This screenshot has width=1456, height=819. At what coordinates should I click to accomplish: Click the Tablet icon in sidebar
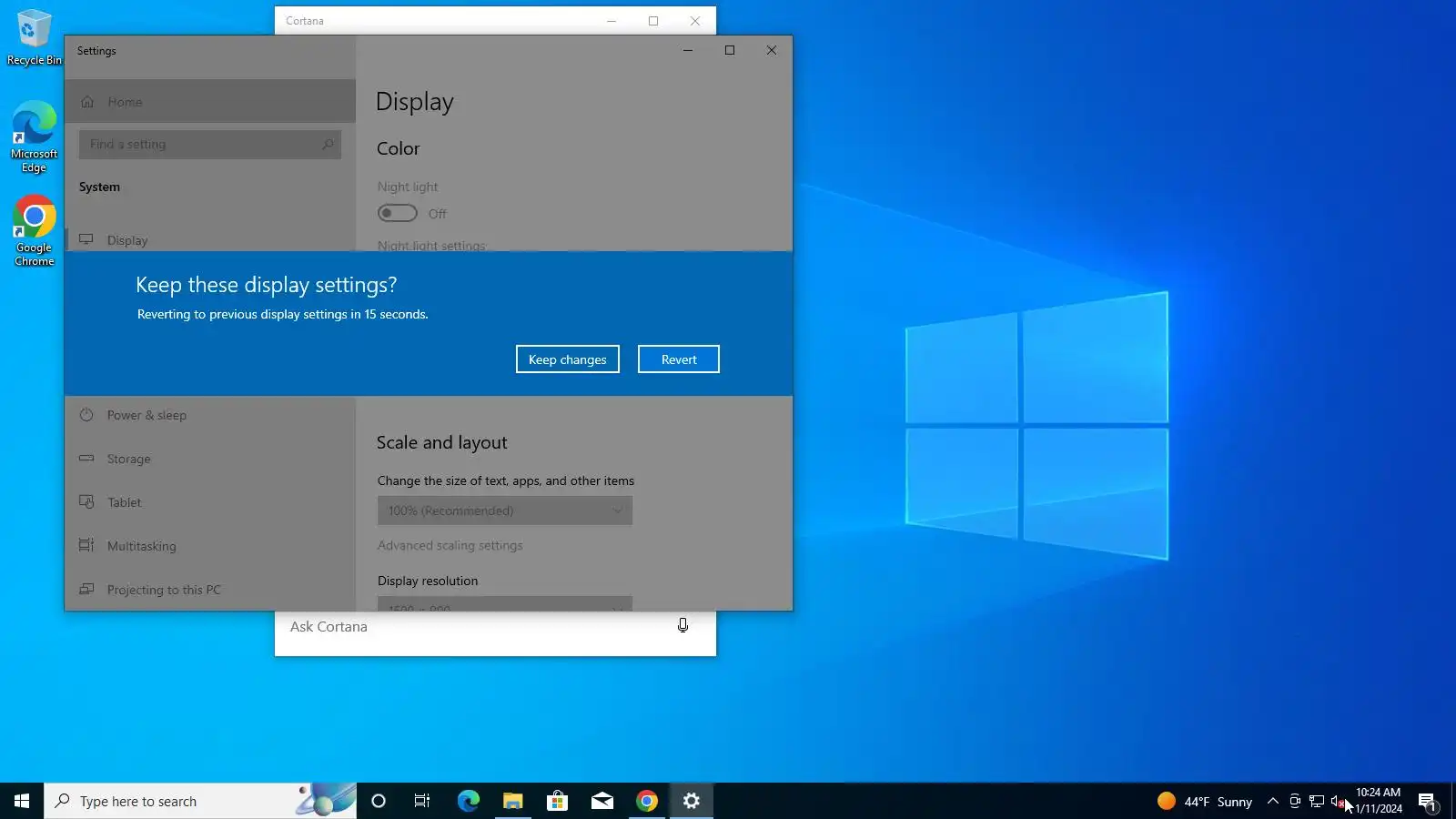coord(86,501)
